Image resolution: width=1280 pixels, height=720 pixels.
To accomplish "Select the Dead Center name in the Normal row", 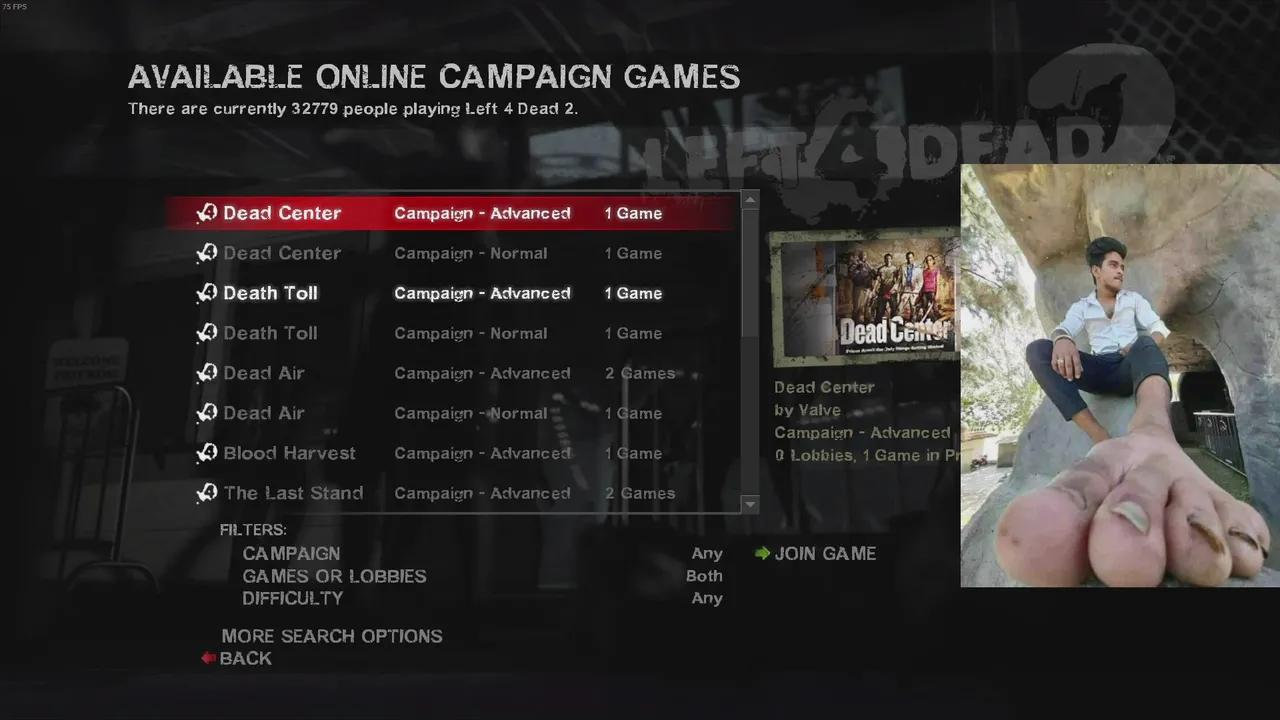I will pyautogui.click(x=282, y=253).
